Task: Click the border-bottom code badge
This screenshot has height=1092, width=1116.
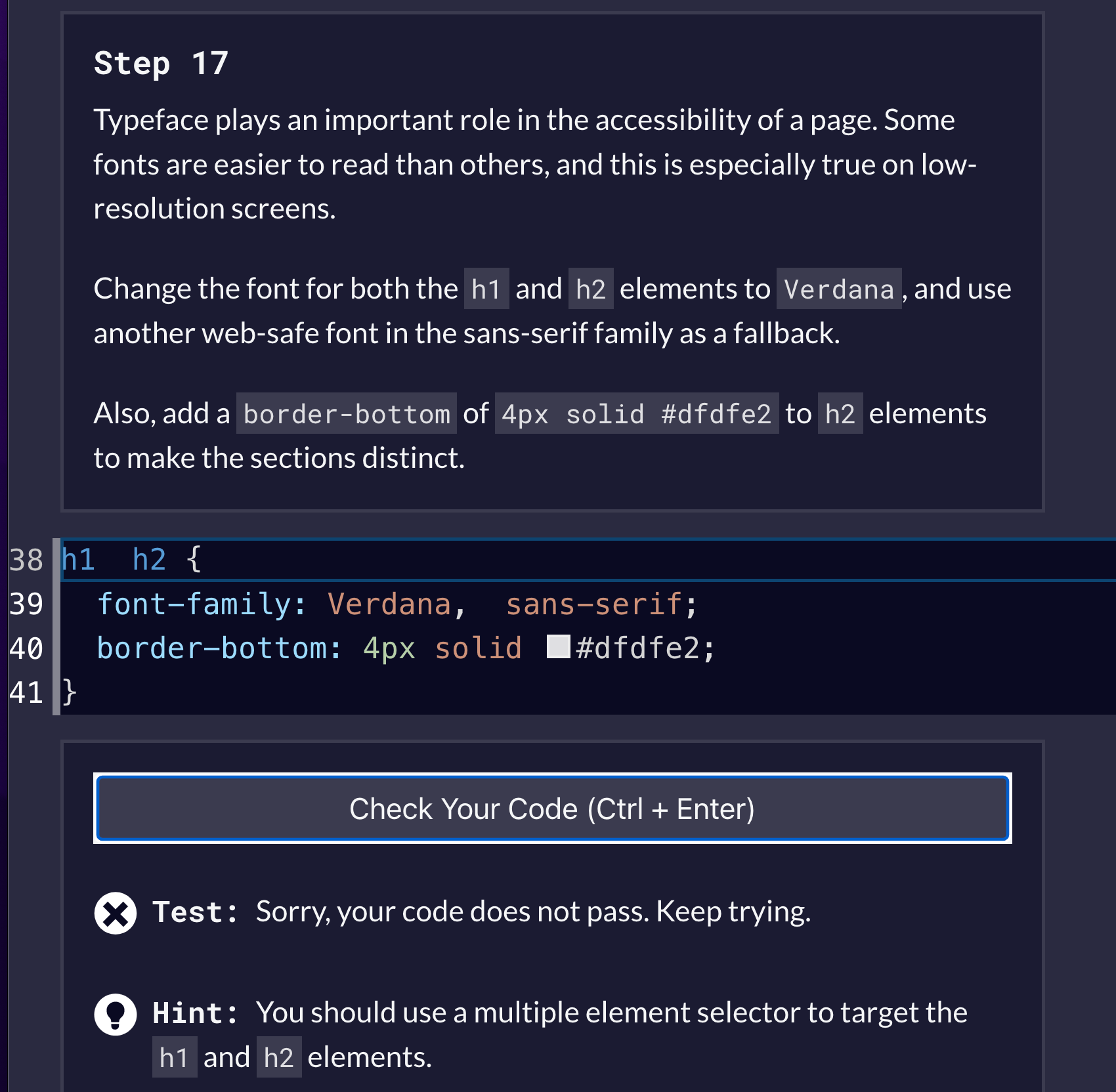Action: point(346,413)
